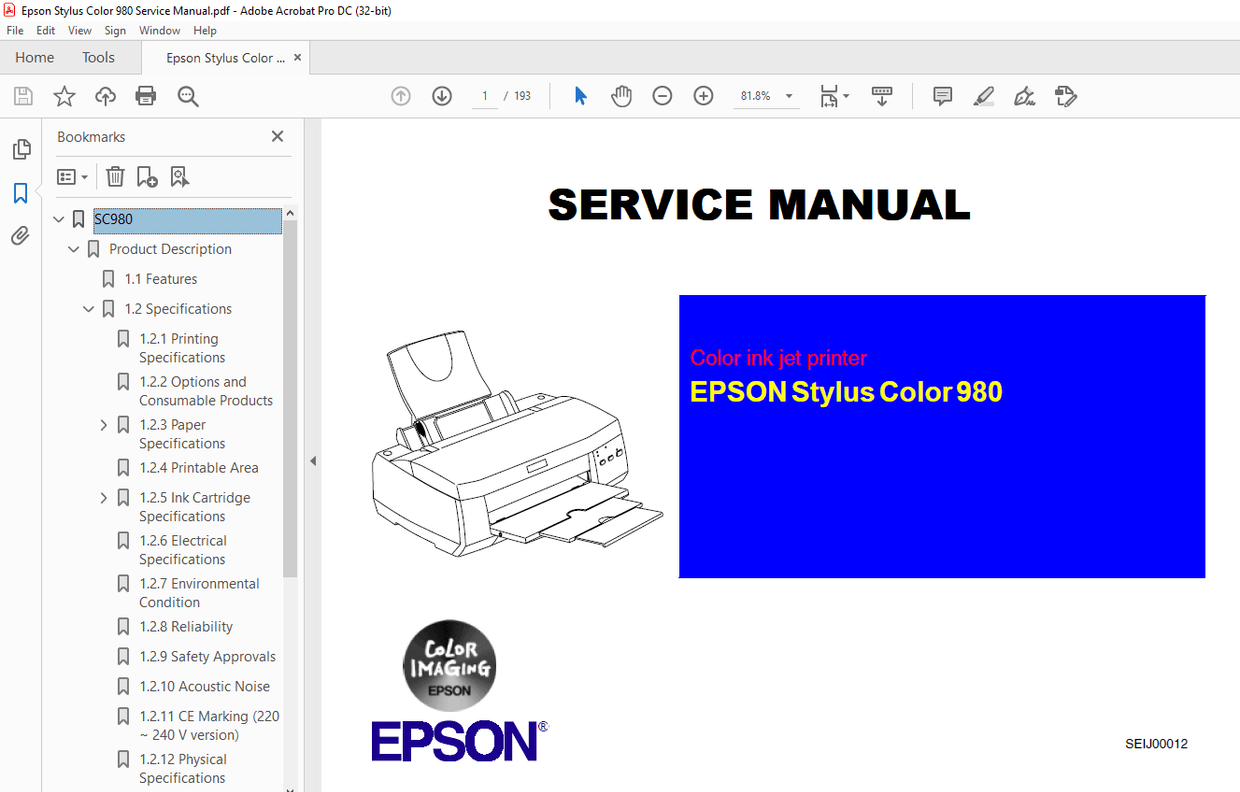1240x792 pixels.
Task: Click the stamp tool icon
Action: click(1065, 96)
